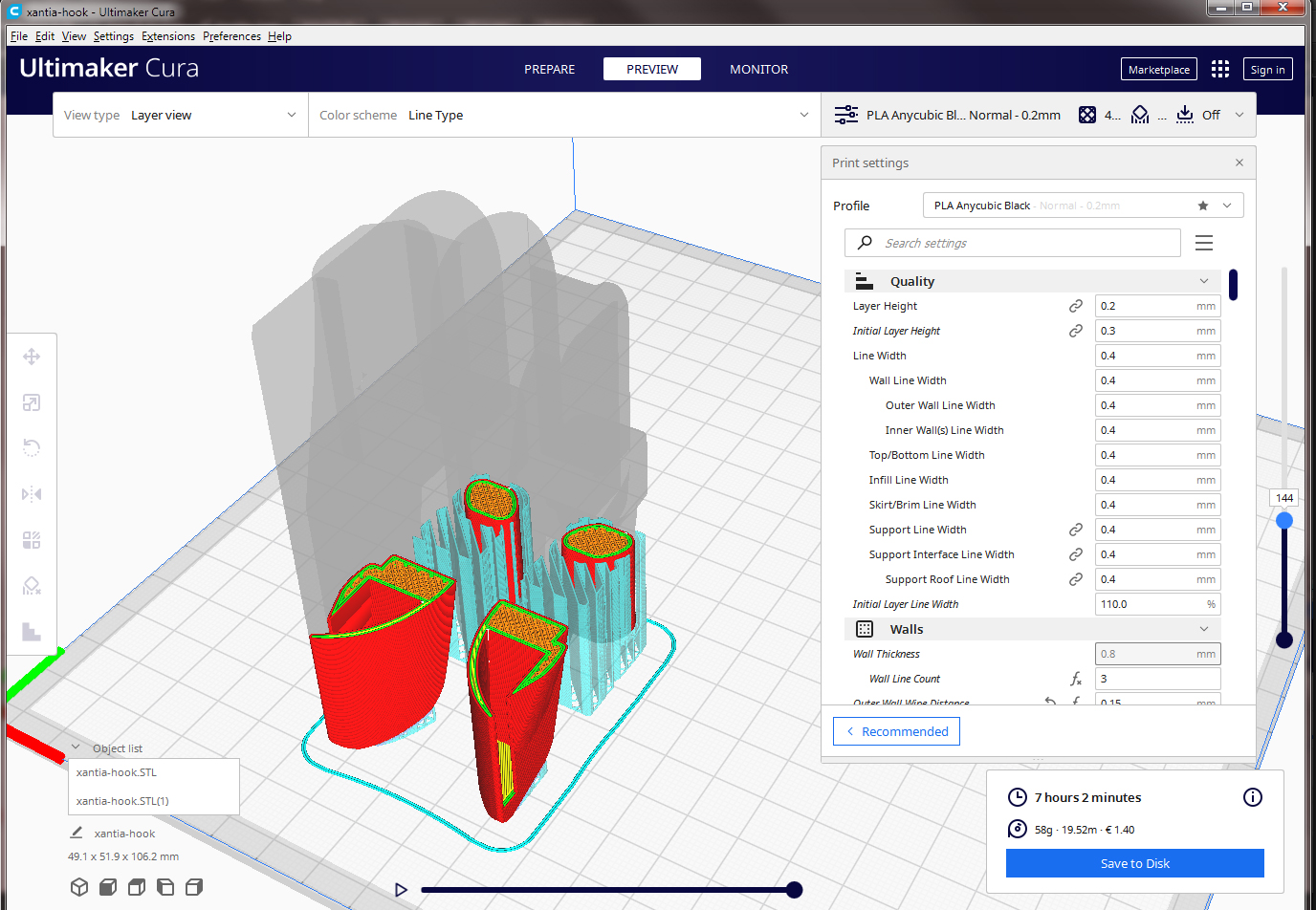The image size is (1316, 910).
Task: Select the Rotate tool in the left toolbar
Action: click(32, 447)
